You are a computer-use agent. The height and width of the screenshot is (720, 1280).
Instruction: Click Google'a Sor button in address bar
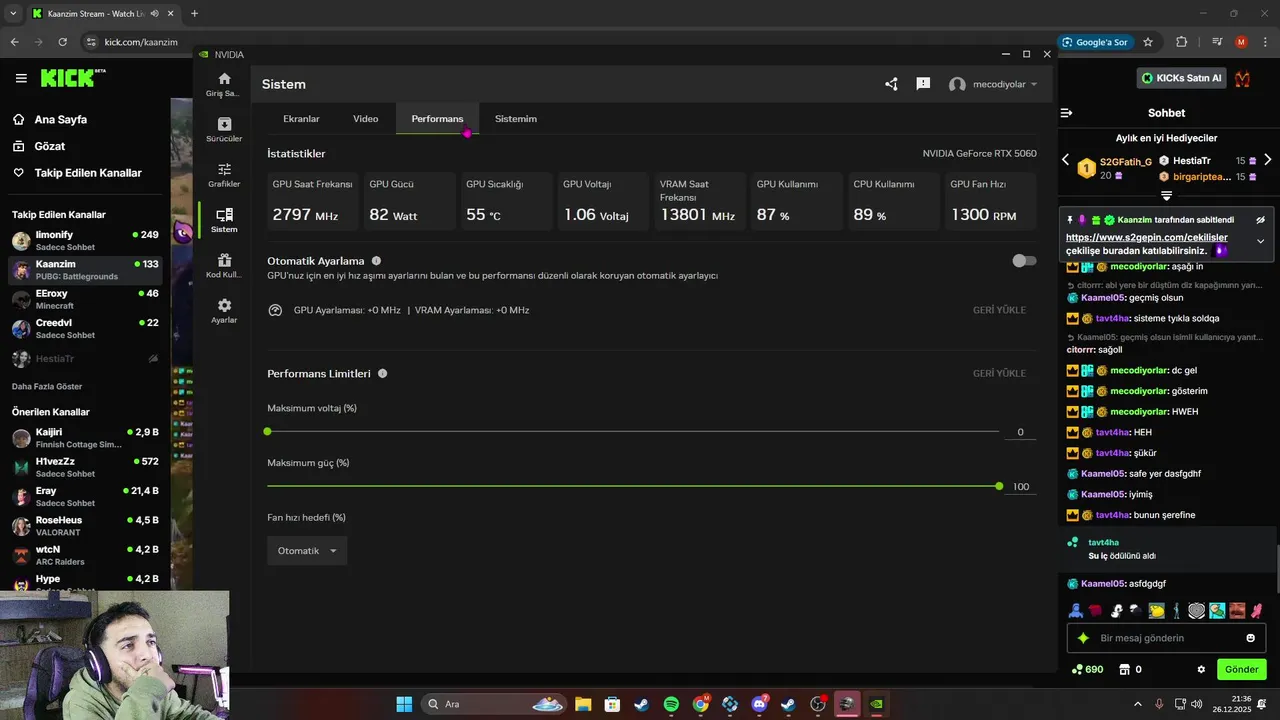pos(1094,42)
